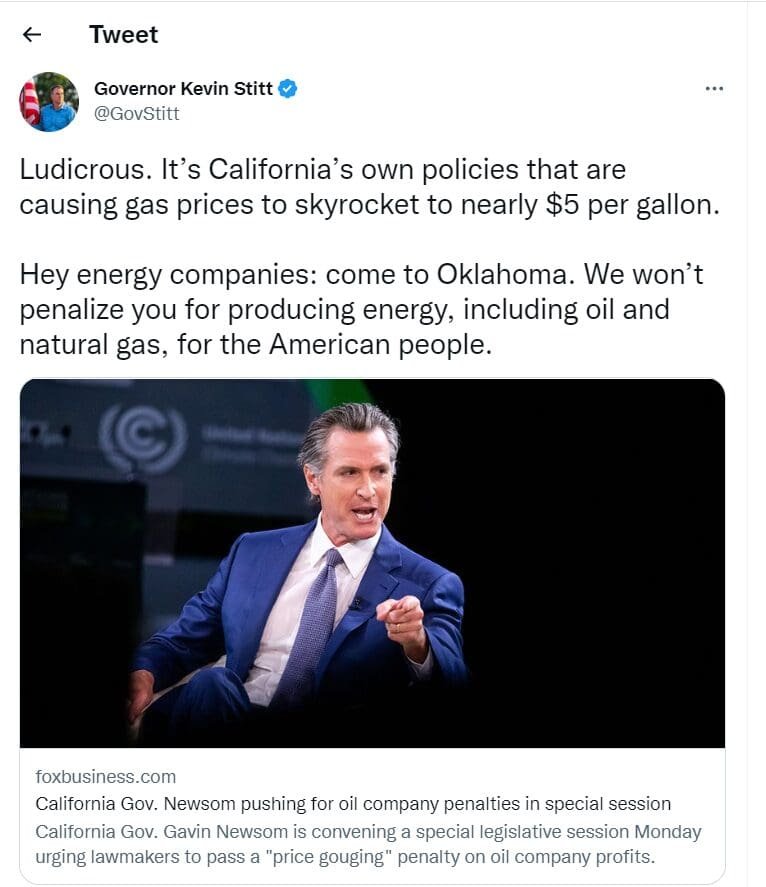Click the Tweet page title at the top
This screenshot has height=887, width=766.
click(122, 34)
